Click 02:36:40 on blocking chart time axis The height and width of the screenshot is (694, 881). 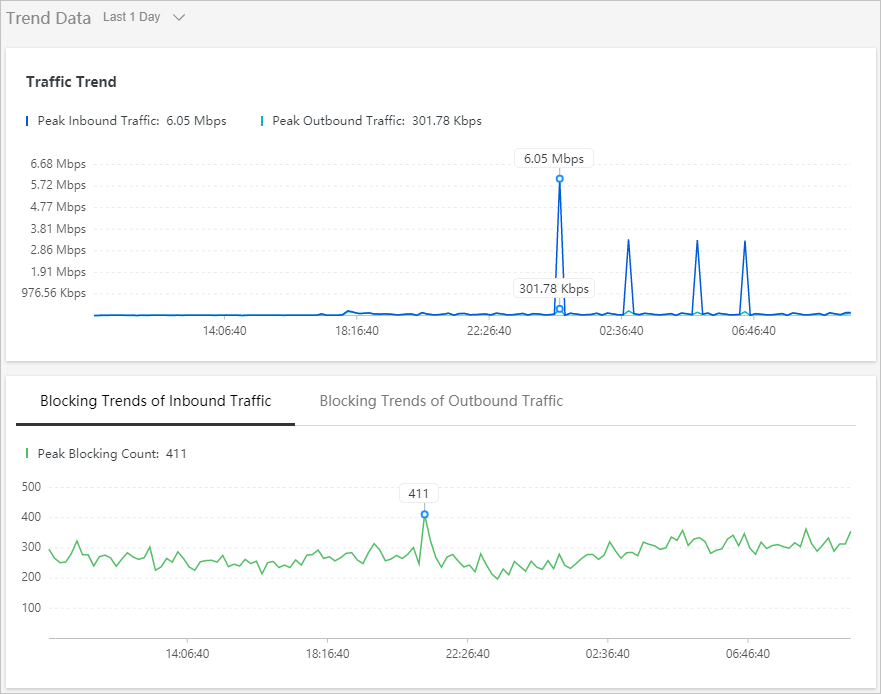607,654
